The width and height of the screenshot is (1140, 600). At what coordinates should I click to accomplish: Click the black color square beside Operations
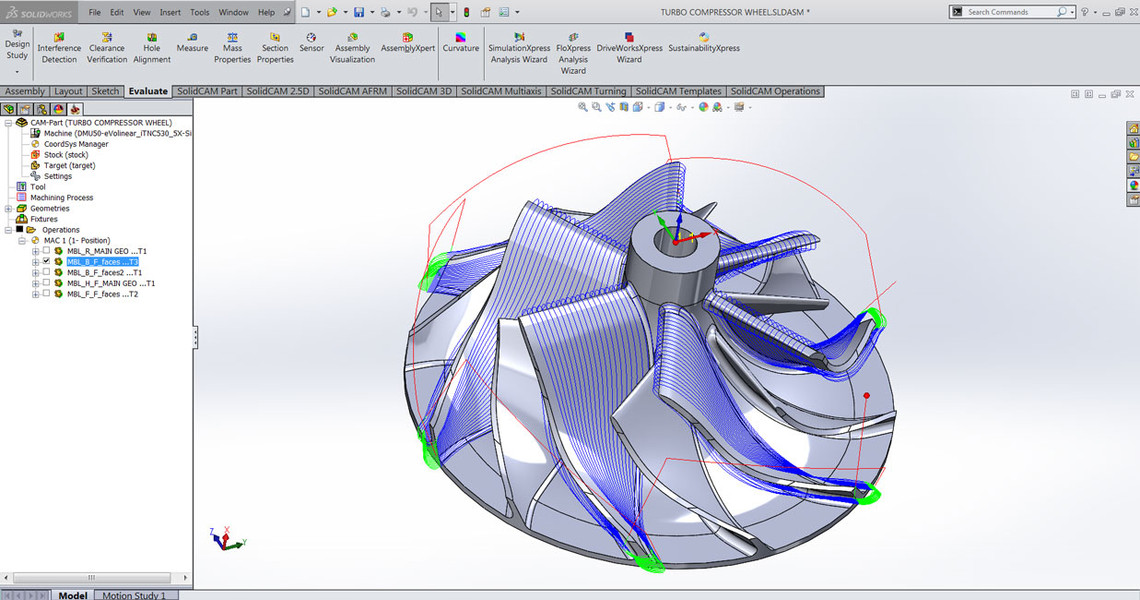[19, 229]
